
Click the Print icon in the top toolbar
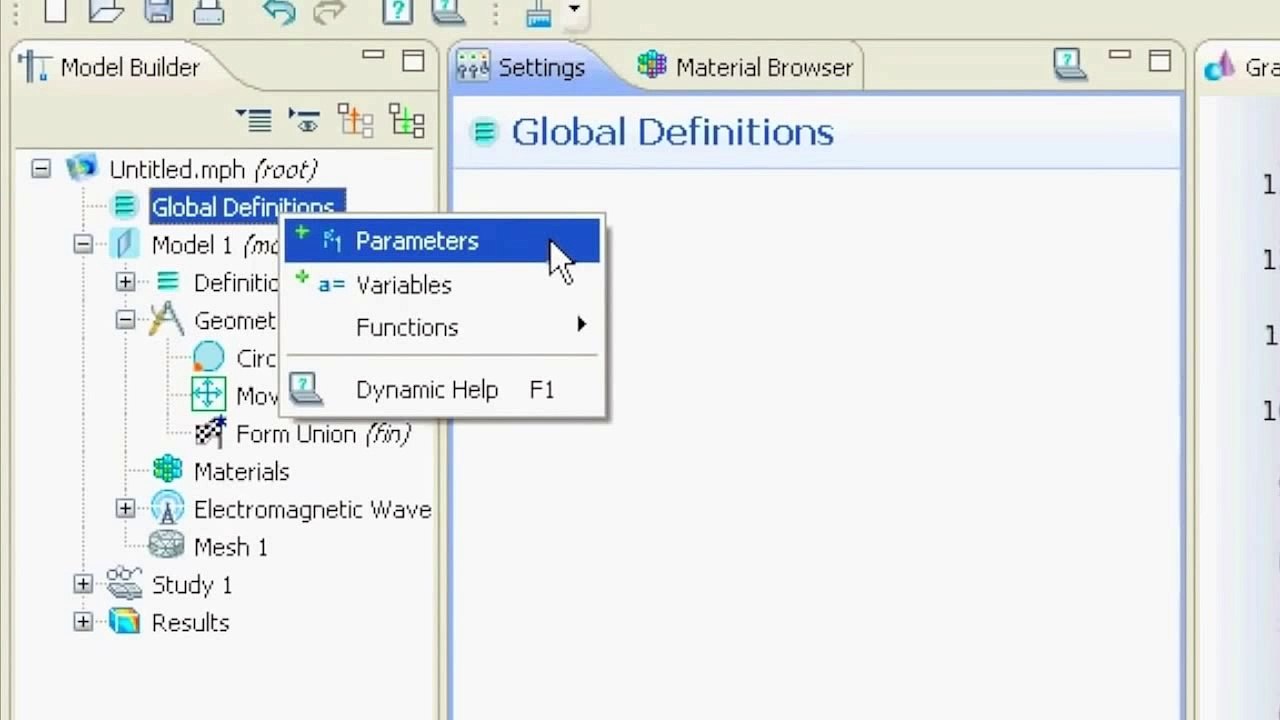tap(209, 10)
